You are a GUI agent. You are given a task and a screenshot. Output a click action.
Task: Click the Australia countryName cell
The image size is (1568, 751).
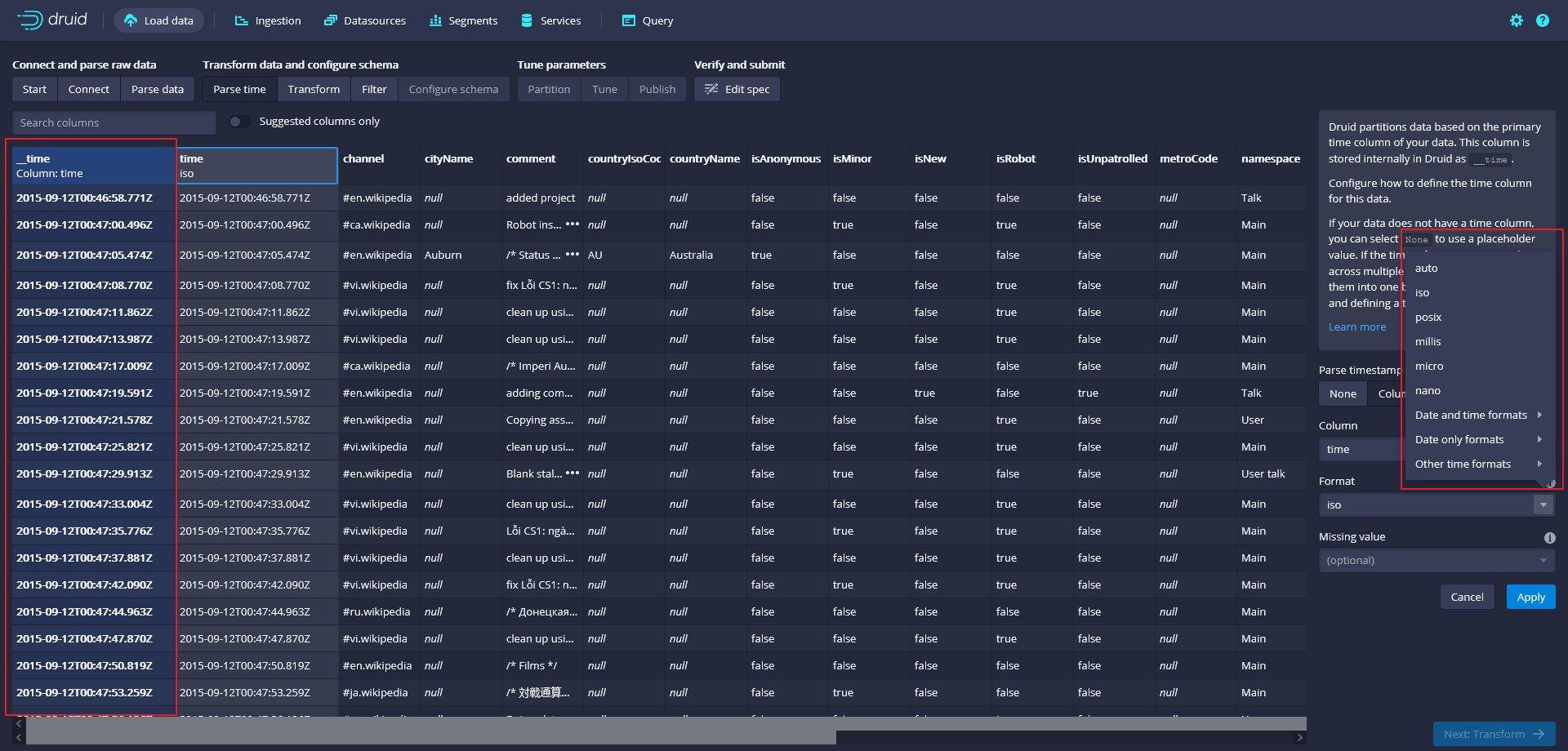[x=706, y=255]
